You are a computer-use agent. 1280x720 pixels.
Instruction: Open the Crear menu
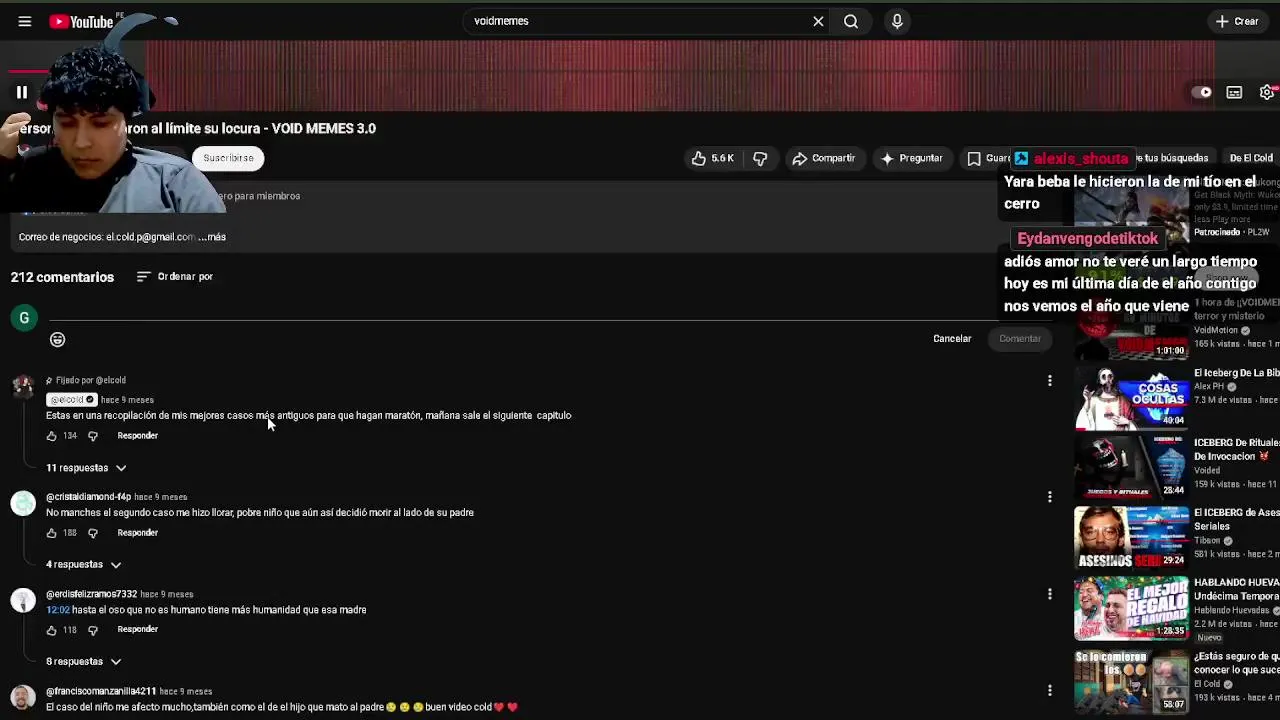[1237, 21]
